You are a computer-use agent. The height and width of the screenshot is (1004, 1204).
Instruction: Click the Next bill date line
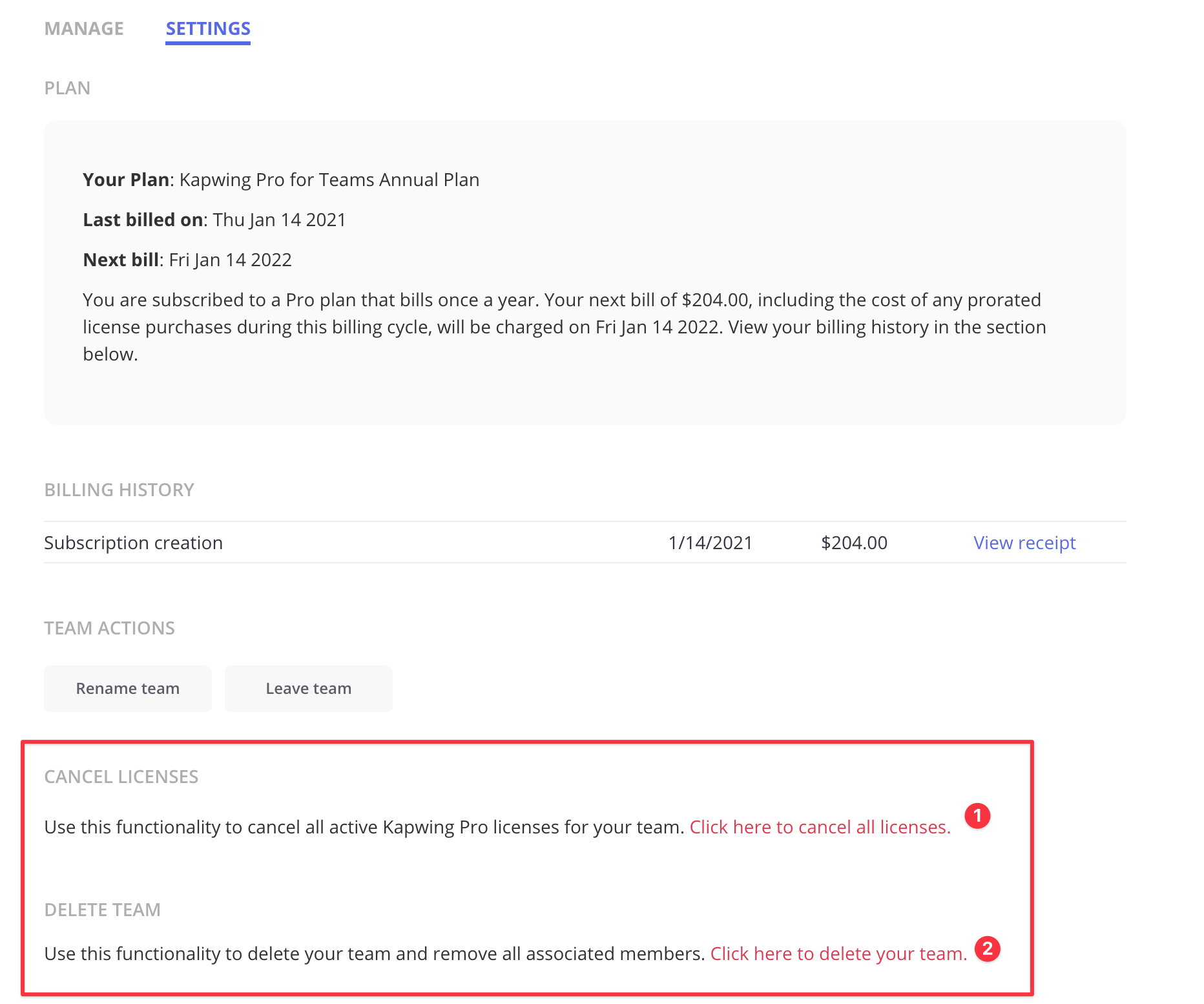pyautogui.click(x=187, y=260)
